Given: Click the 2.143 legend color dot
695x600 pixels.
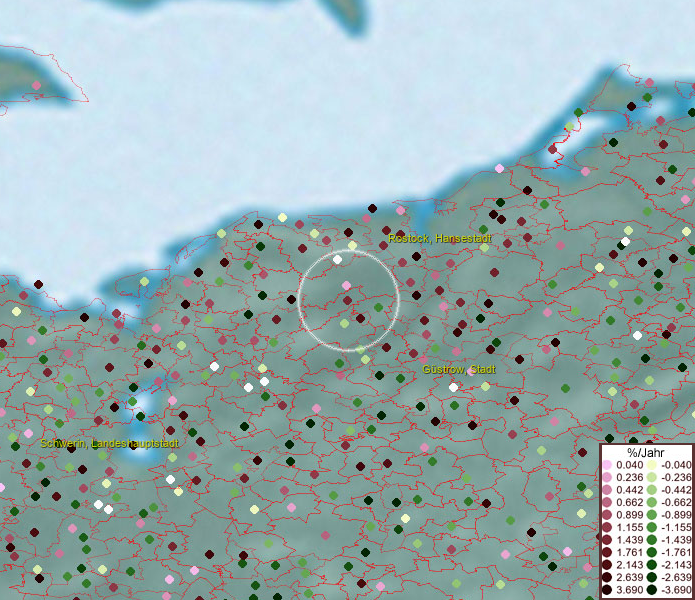Looking at the screenshot, I should (607, 565).
